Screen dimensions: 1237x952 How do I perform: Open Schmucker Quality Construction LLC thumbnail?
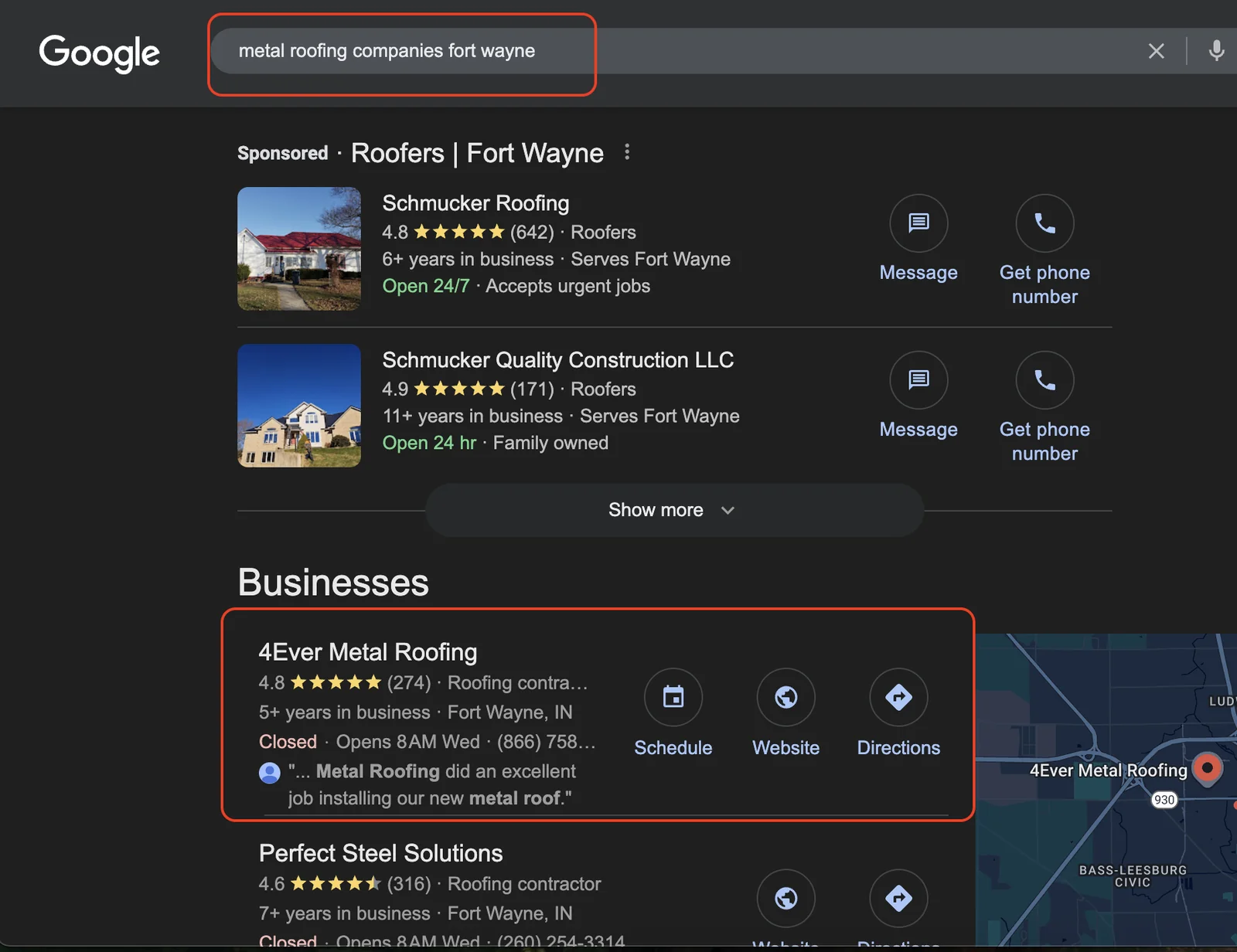pyautogui.click(x=299, y=406)
